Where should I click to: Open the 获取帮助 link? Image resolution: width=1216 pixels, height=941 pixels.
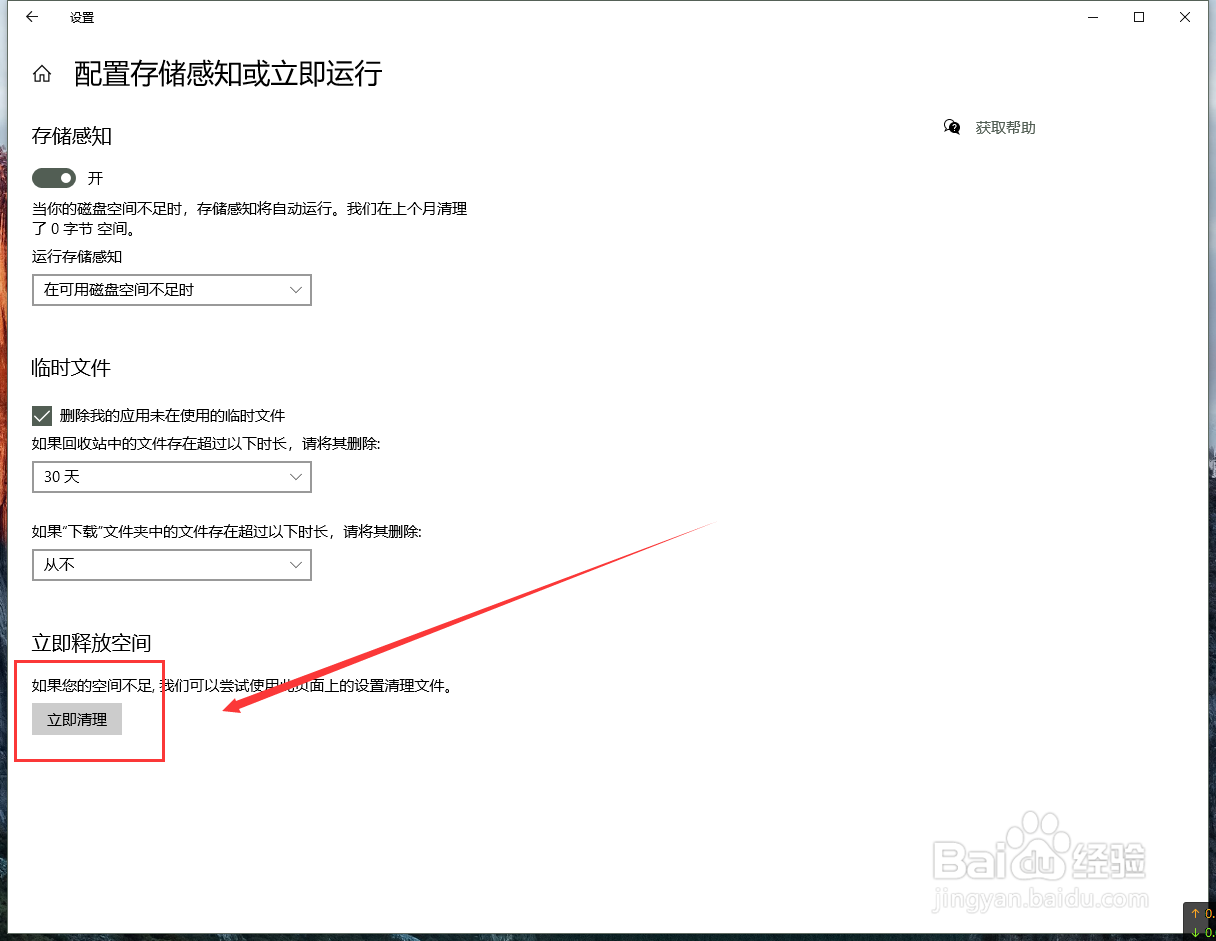point(1005,127)
